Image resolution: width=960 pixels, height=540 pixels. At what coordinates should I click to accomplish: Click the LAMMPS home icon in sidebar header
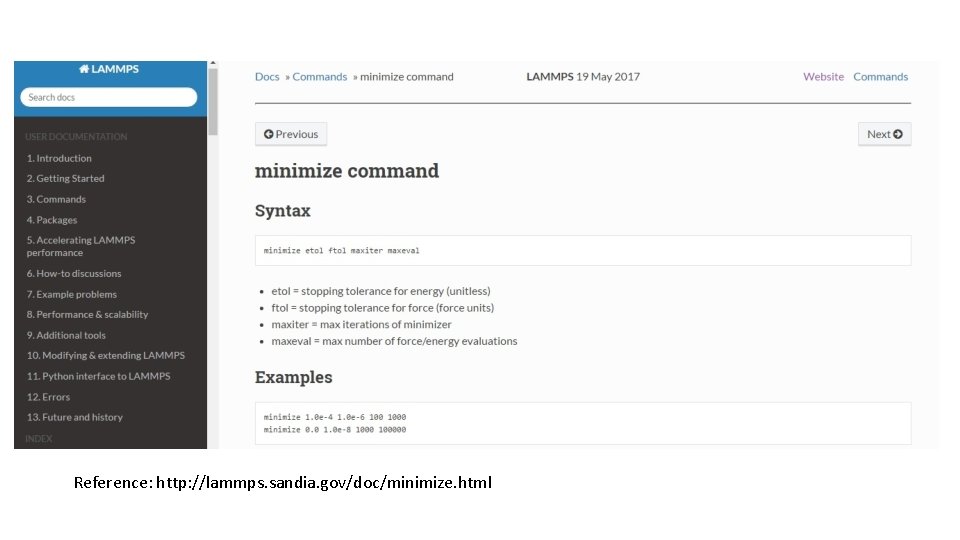[x=84, y=69]
